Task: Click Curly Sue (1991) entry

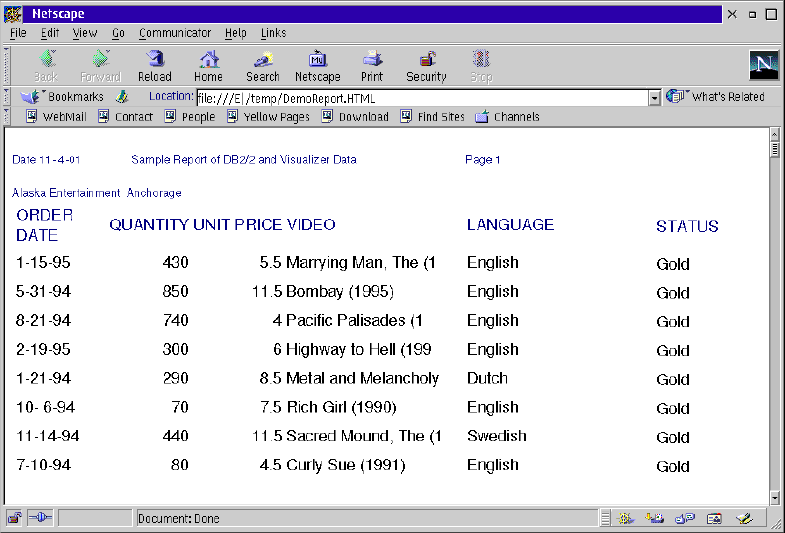Action: 345,465
